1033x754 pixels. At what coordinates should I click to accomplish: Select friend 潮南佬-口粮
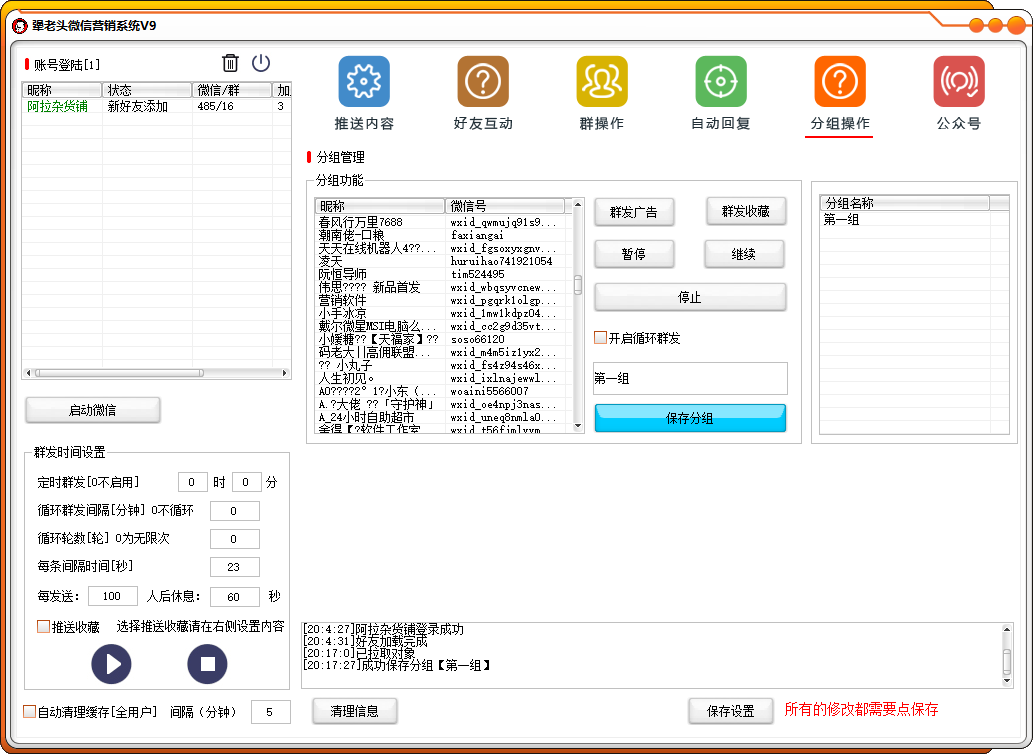pos(351,235)
